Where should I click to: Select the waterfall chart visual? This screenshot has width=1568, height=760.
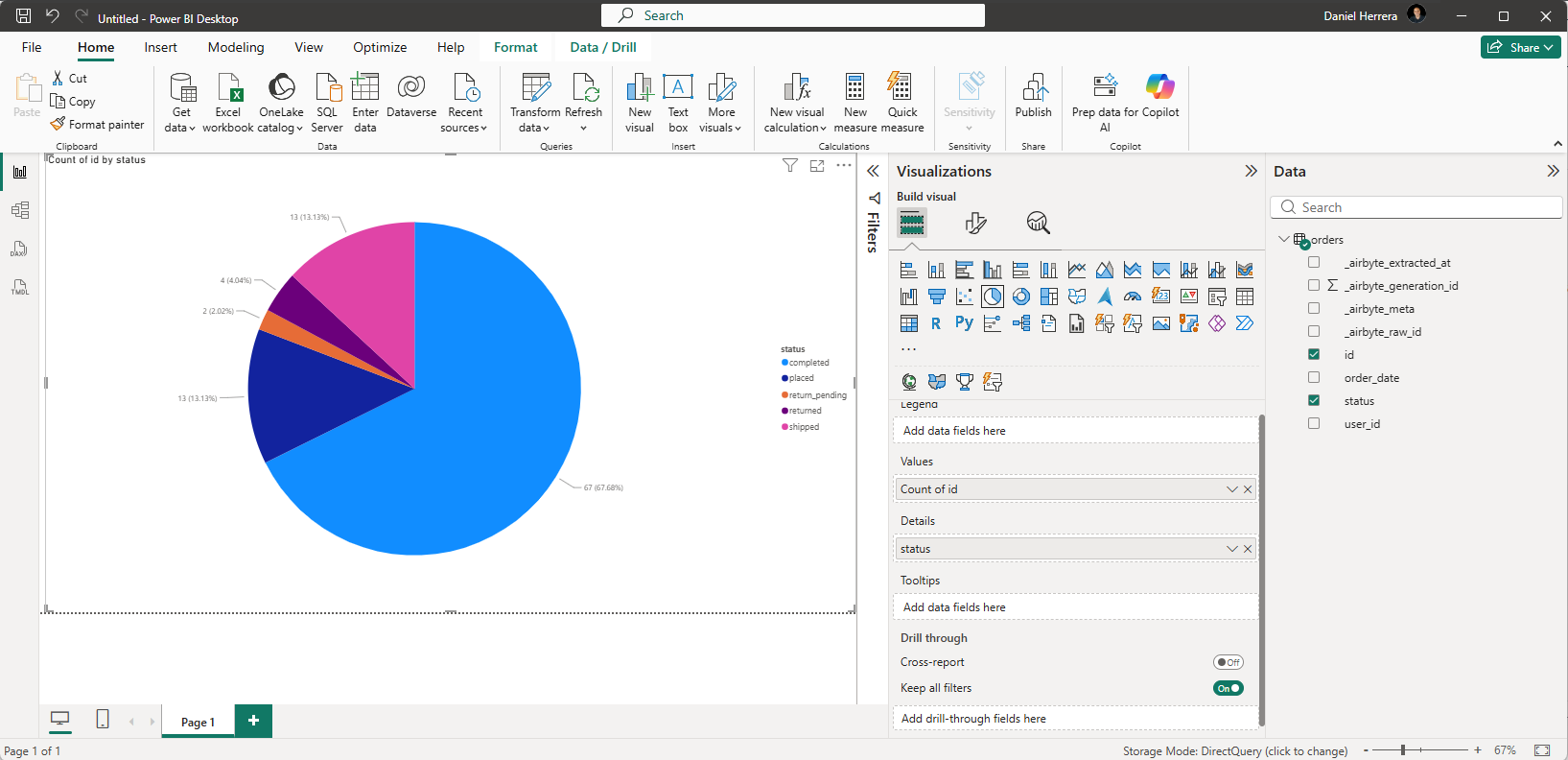tap(908, 297)
